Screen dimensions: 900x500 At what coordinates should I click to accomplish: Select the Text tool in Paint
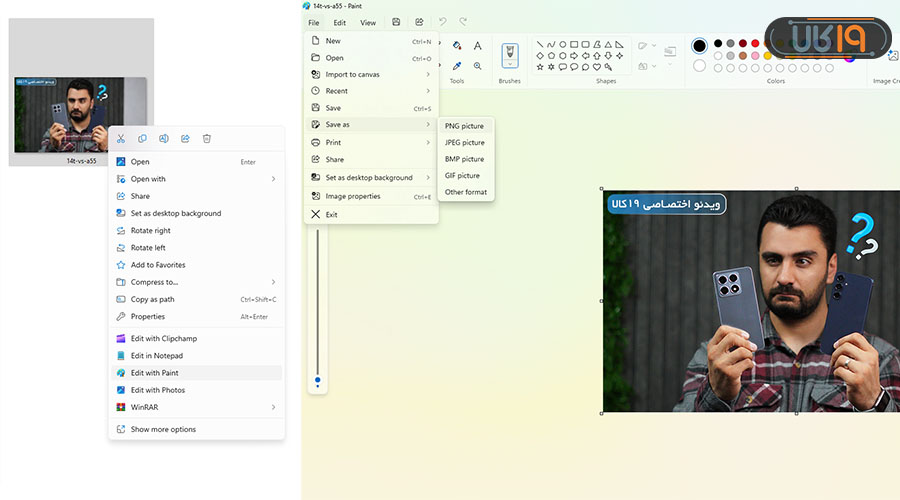478,45
